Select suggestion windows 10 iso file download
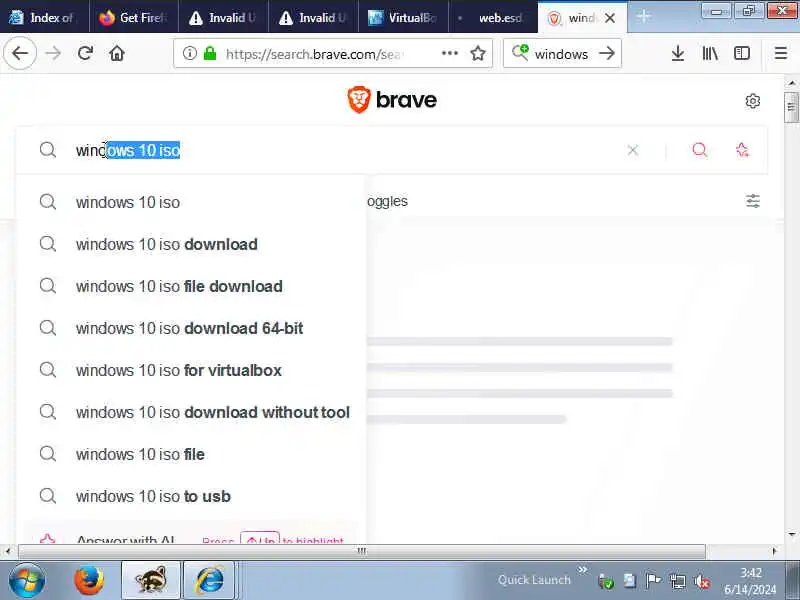Viewport: 800px width, 600px height. pyautogui.click(x=191, y=286)
